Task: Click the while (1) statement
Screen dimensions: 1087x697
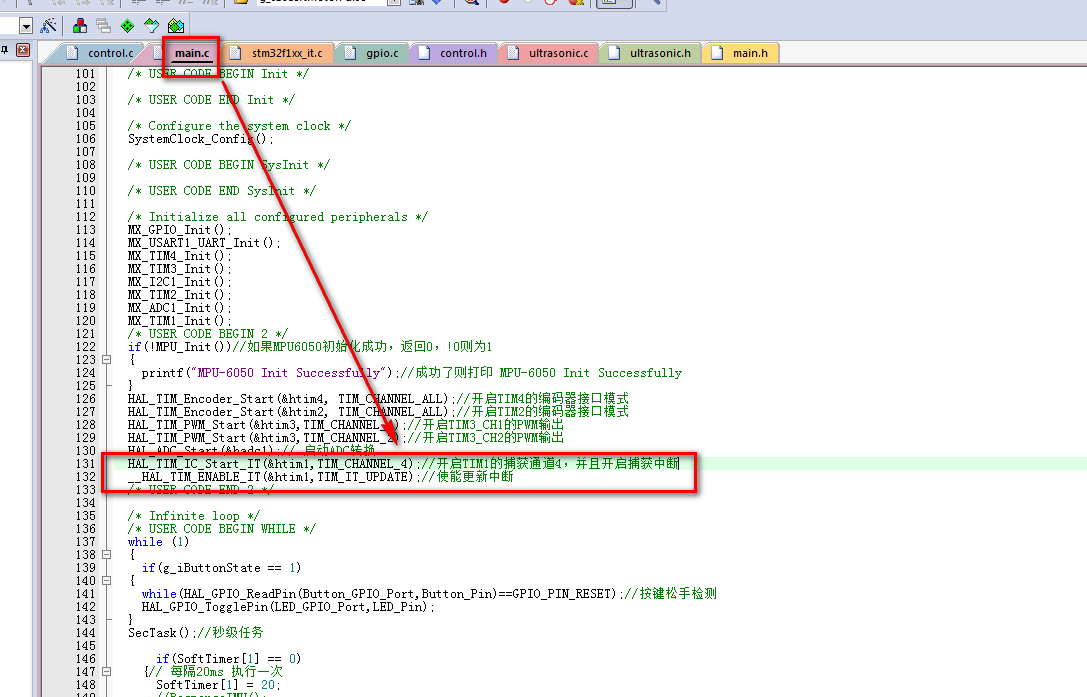Action: [158, 542]
